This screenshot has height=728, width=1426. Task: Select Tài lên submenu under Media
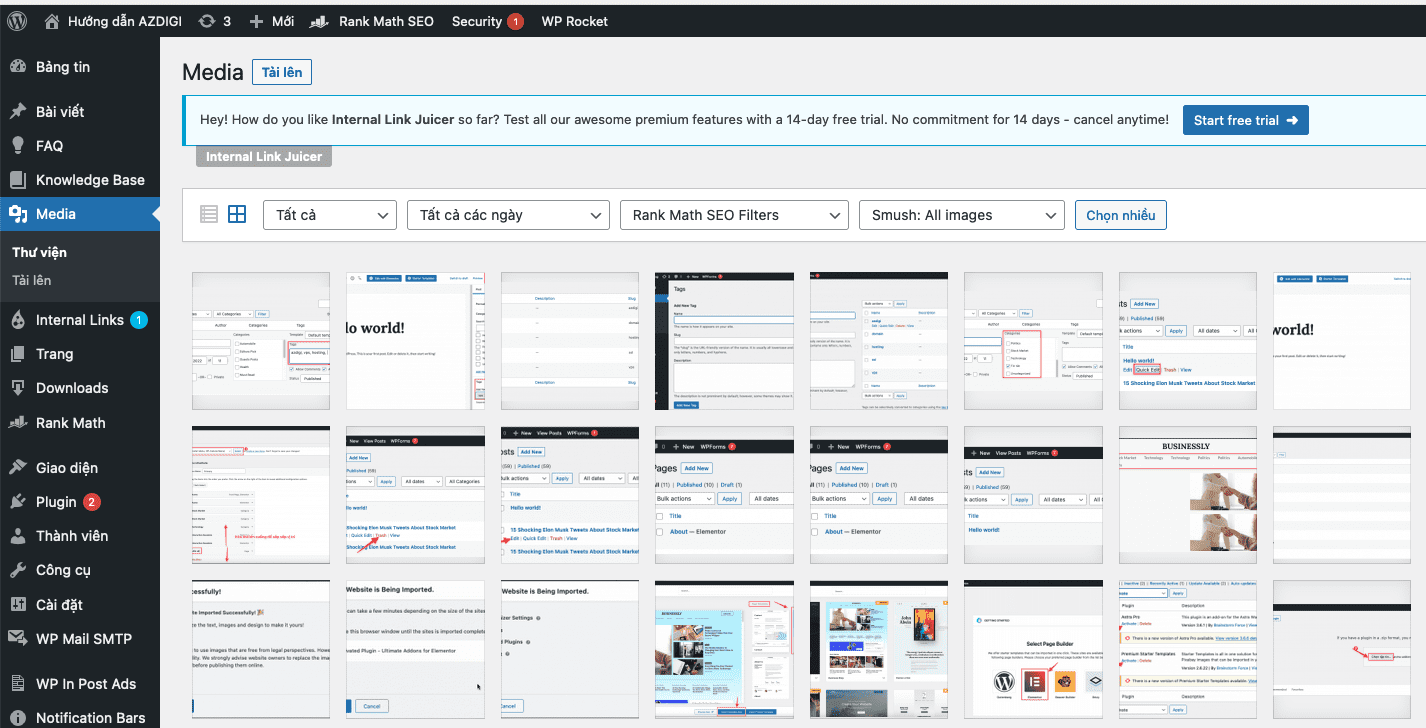[32, 280]
